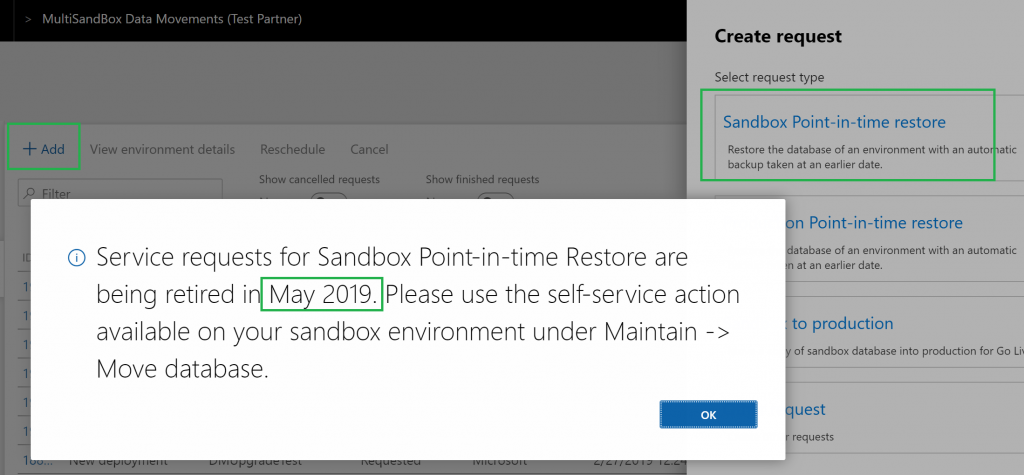
Task: Open MultiSandBox Data Movements breadcrumb
Action: [171, 18]
